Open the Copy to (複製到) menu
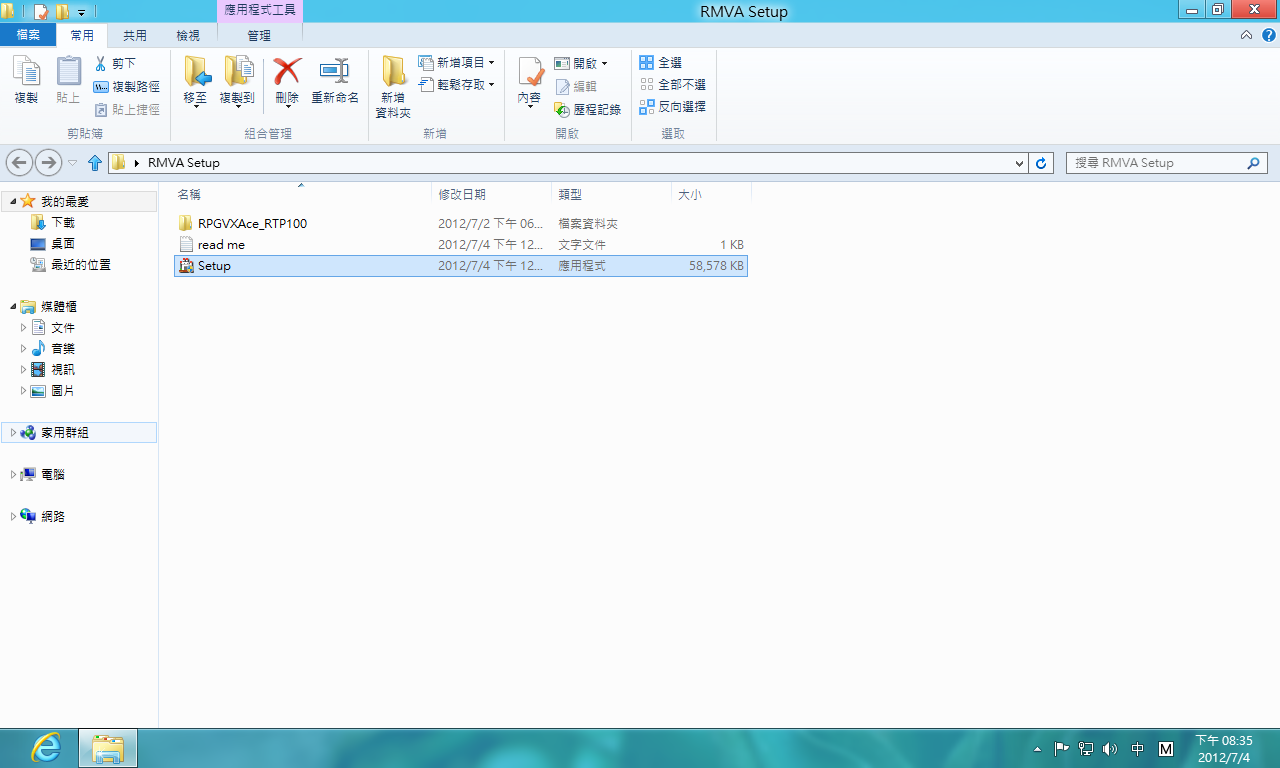Screen dimensions: 1280x768 237,81
